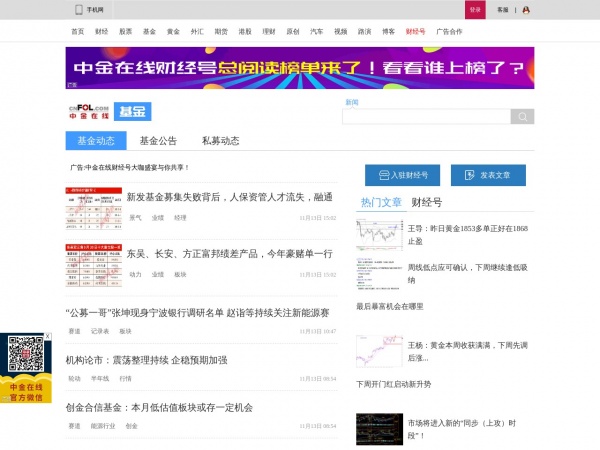The image size is (600, 450).
Task: Switch to 基金动态 tab
Action: click(96, 141)
